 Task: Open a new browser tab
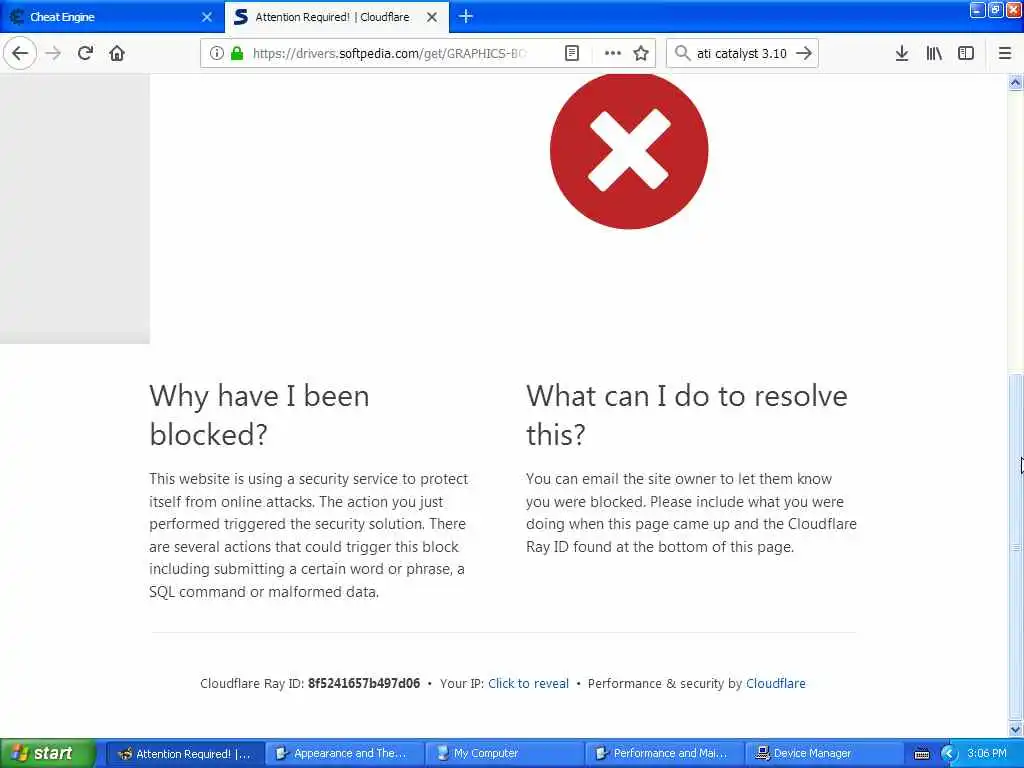(x=466, y=16)
